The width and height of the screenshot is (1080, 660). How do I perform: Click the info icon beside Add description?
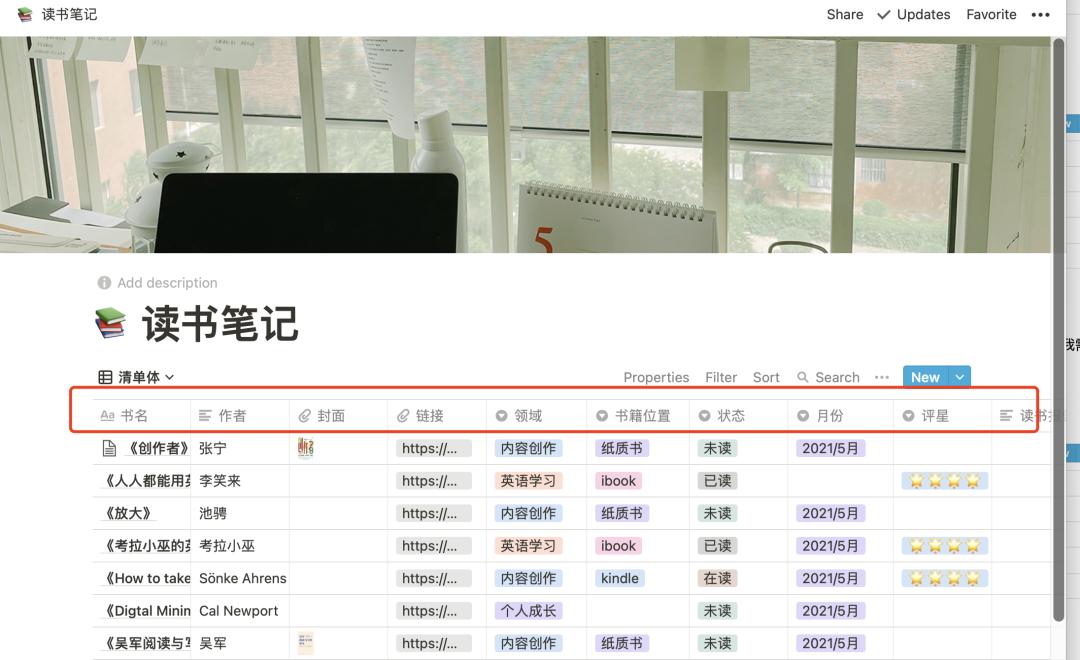pyautogui.click(x=105, y=283)
